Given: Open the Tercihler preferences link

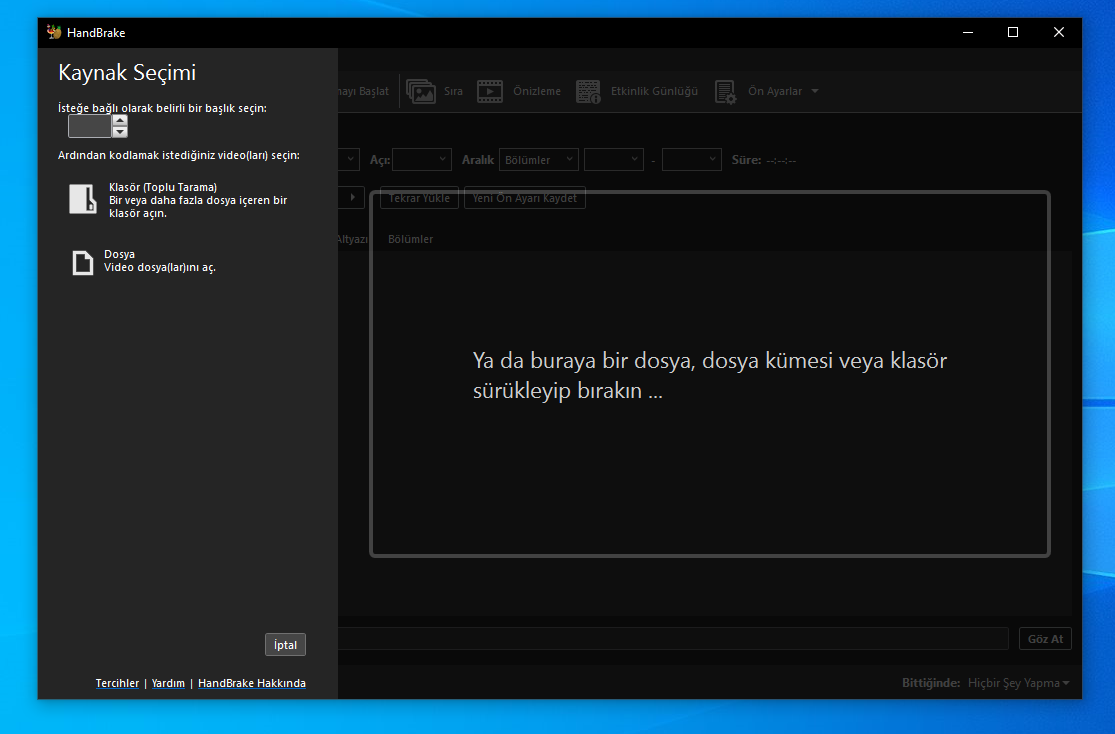Looking at the screenshot, I should (117, 684).
